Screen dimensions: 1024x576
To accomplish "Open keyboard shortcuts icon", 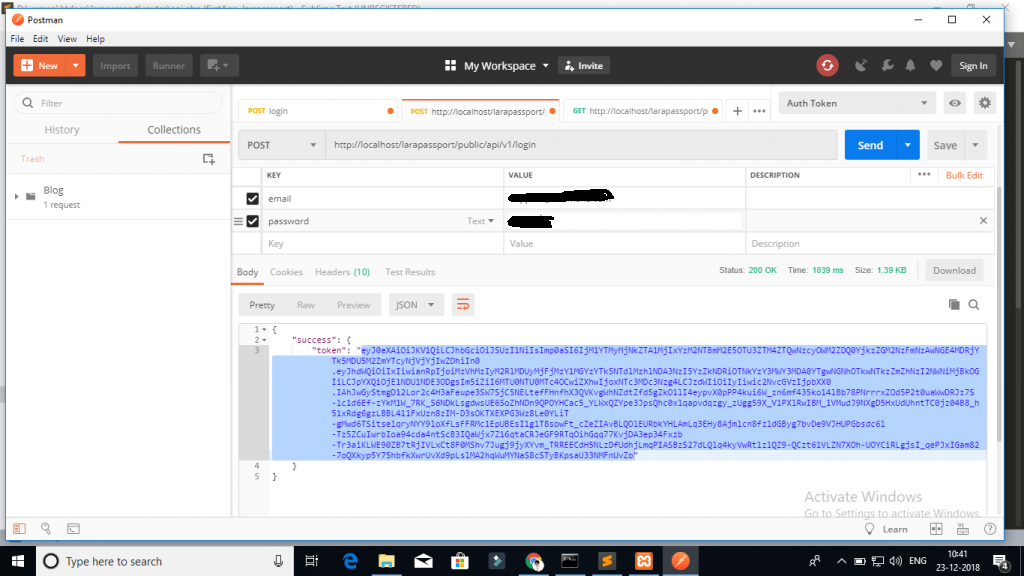I will (x=963, y=529).
